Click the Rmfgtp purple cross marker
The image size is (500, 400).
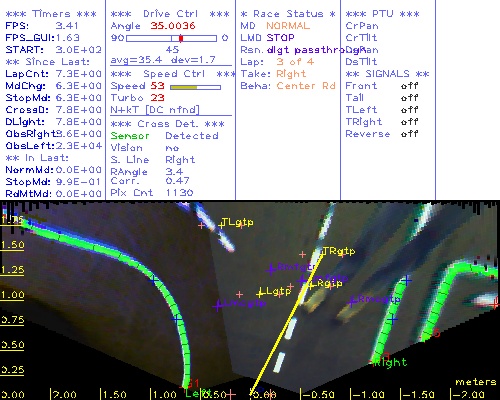coord(271,269)
